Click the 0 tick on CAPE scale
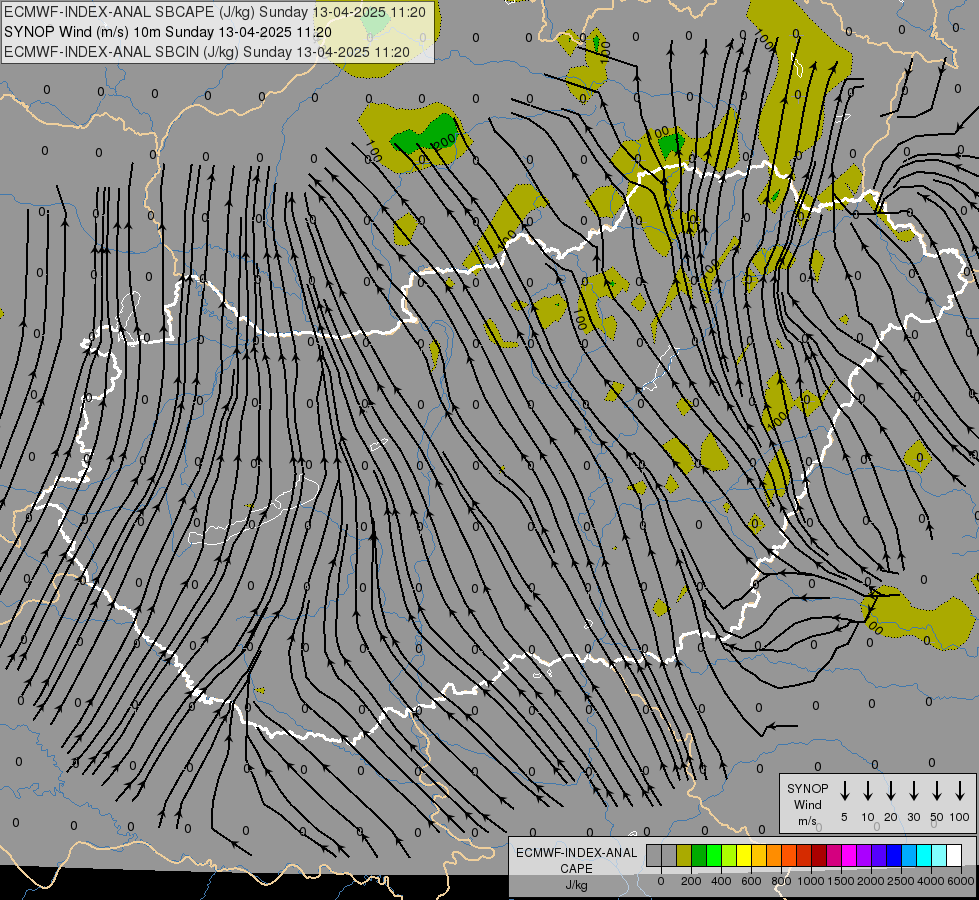 tap(661, 881)
